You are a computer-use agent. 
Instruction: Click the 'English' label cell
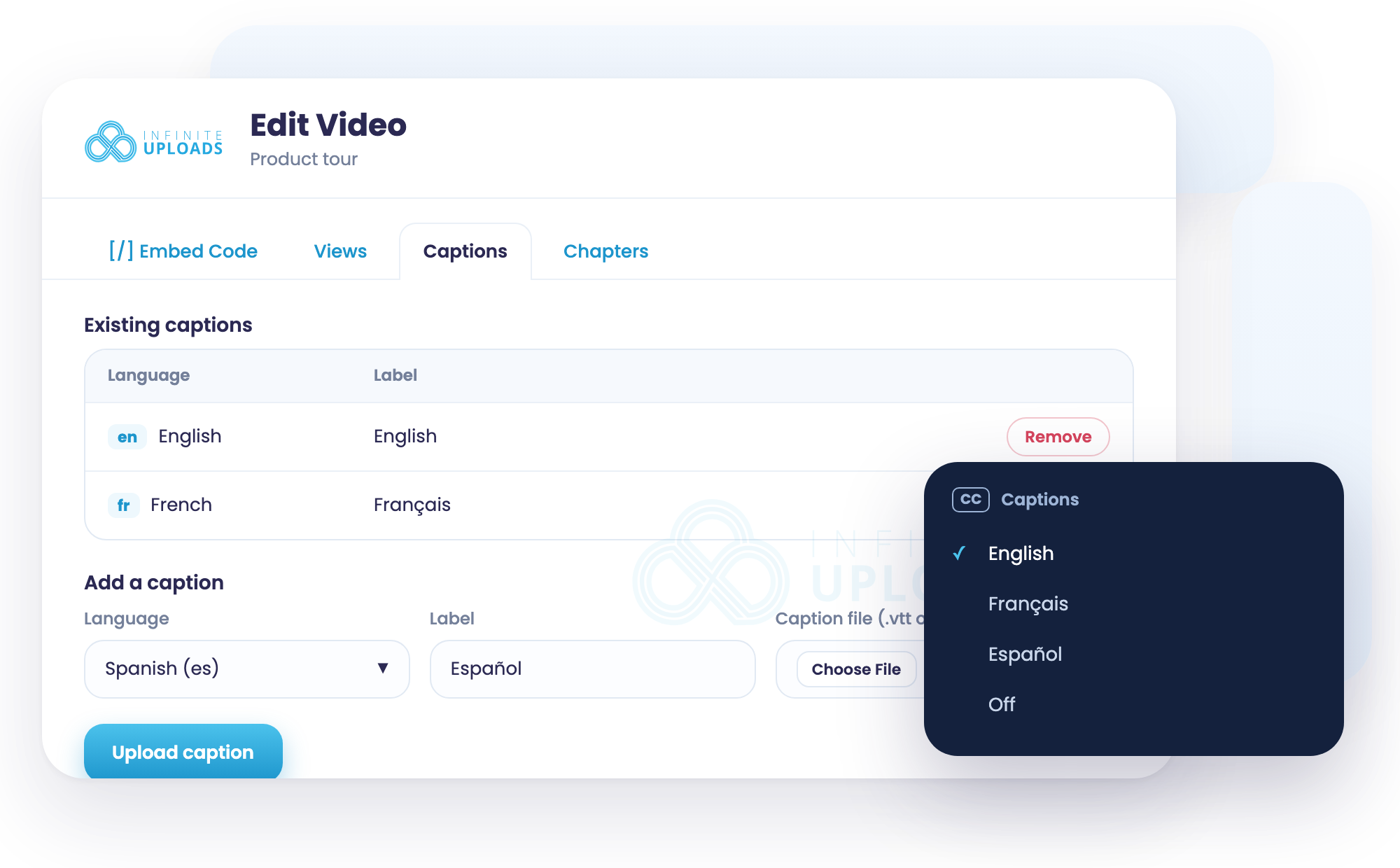click(x=405, y=436)
